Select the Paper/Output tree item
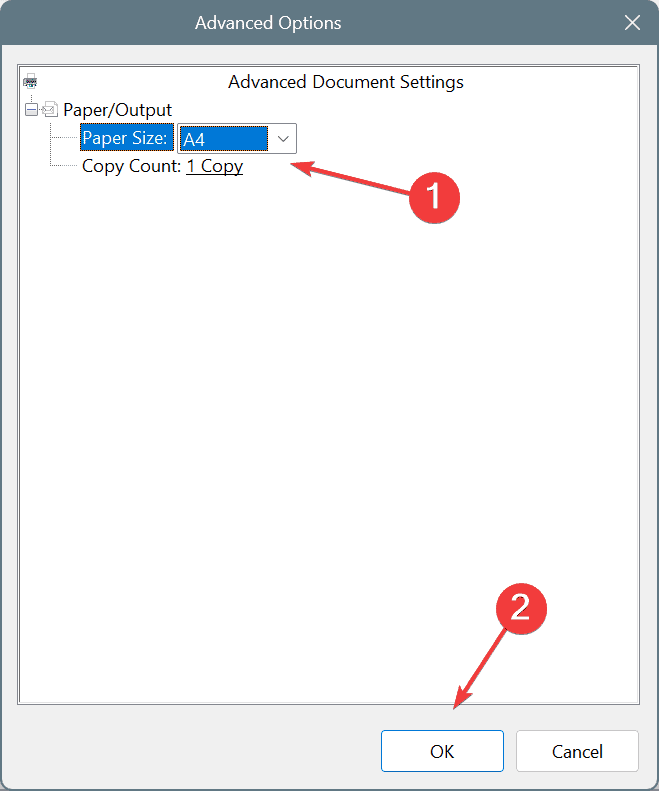 click(118, 110)
